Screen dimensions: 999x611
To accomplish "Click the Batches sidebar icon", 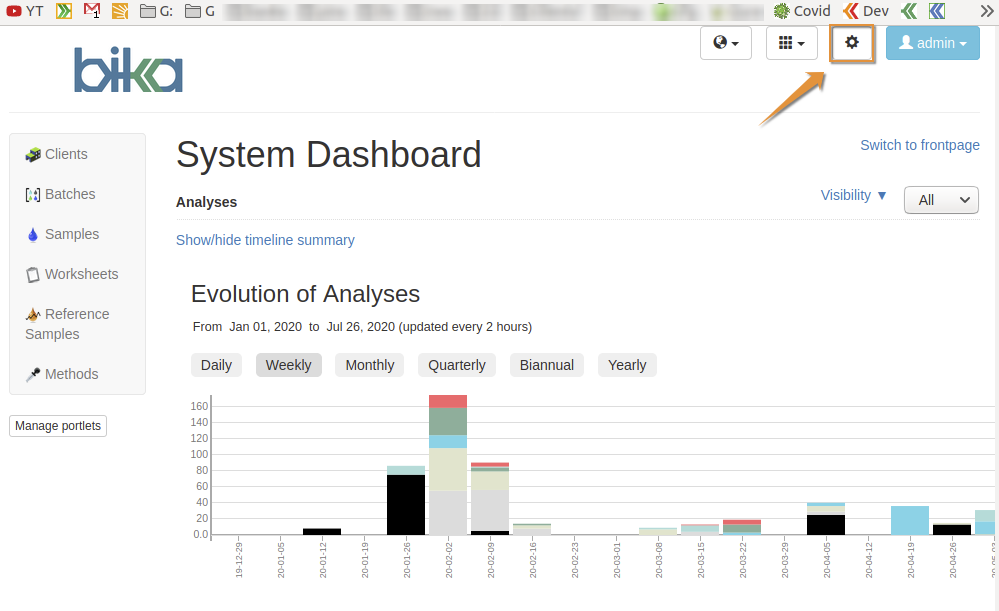I will click(x=33, y=194).
